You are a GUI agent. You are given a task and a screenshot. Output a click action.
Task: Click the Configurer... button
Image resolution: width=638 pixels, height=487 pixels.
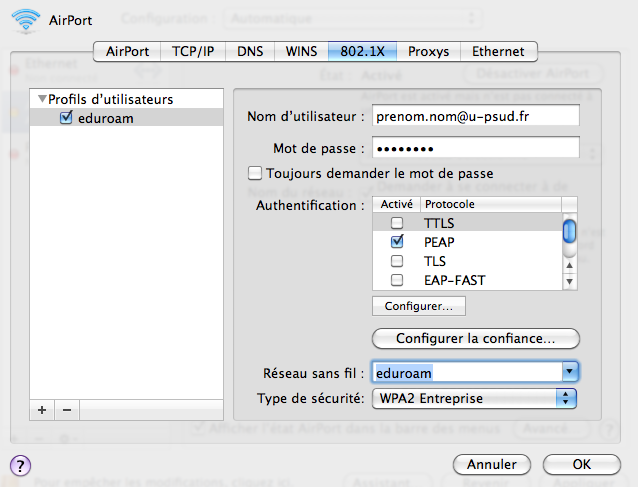point(419,306)
